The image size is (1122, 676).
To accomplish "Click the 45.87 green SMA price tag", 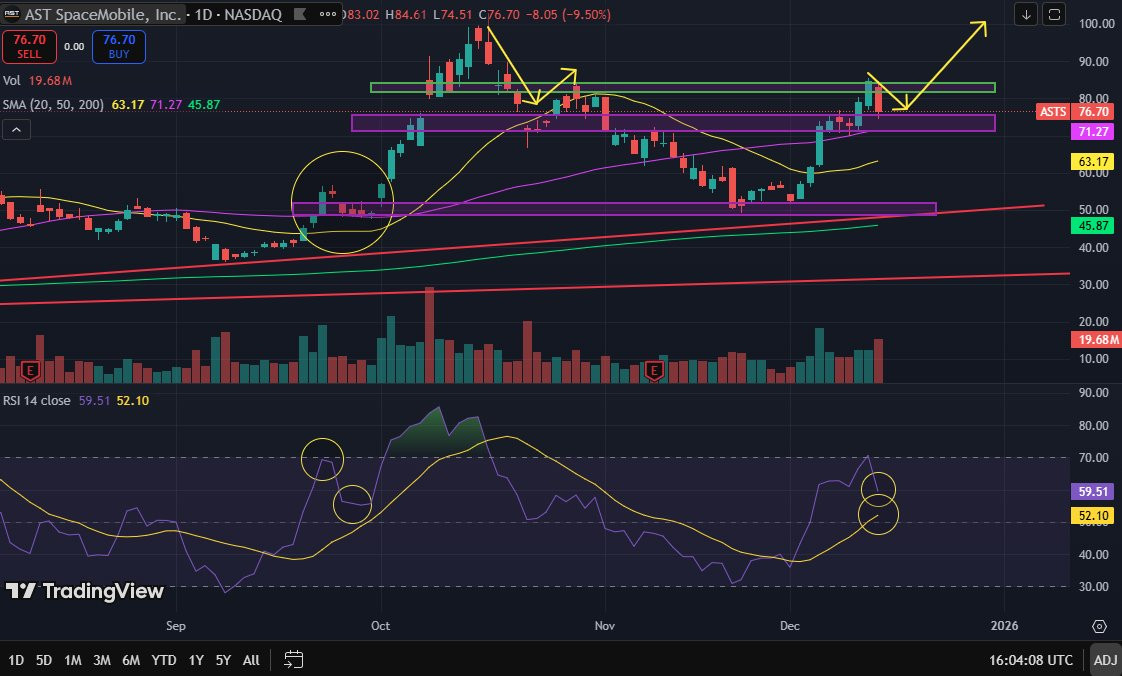I will pos(1093,225).
